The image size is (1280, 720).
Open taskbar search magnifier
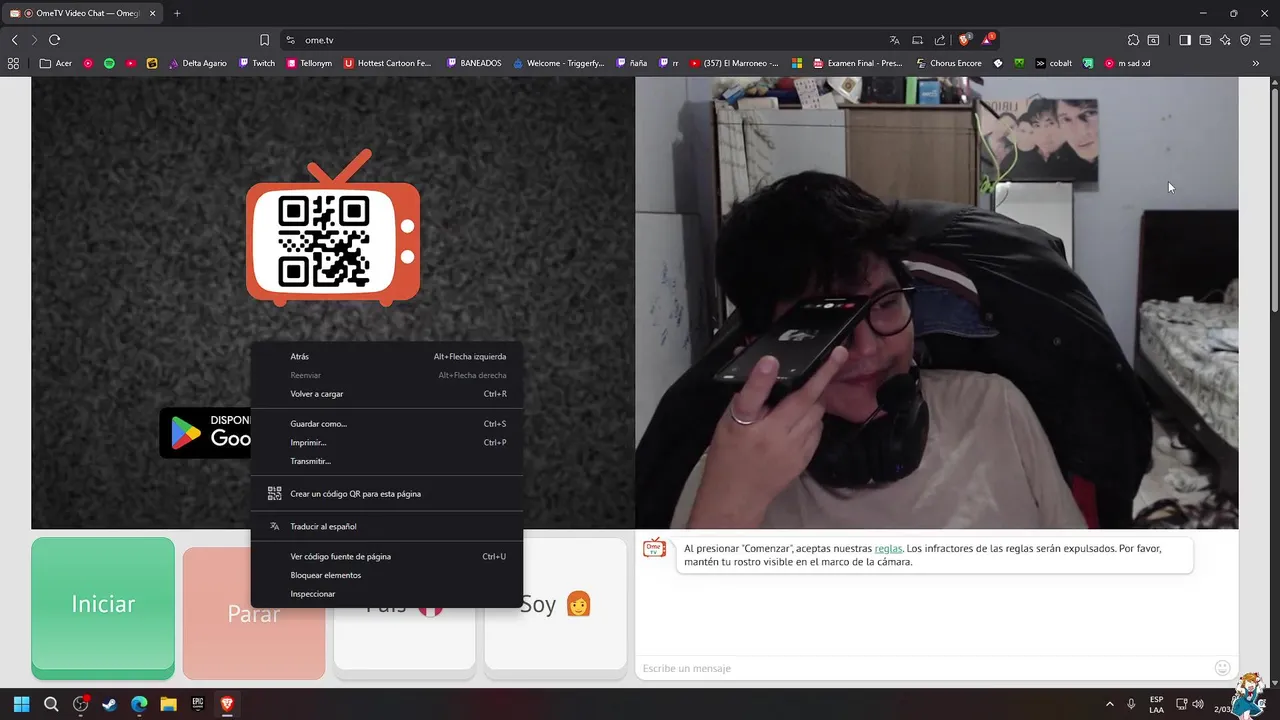coord(51,704)
